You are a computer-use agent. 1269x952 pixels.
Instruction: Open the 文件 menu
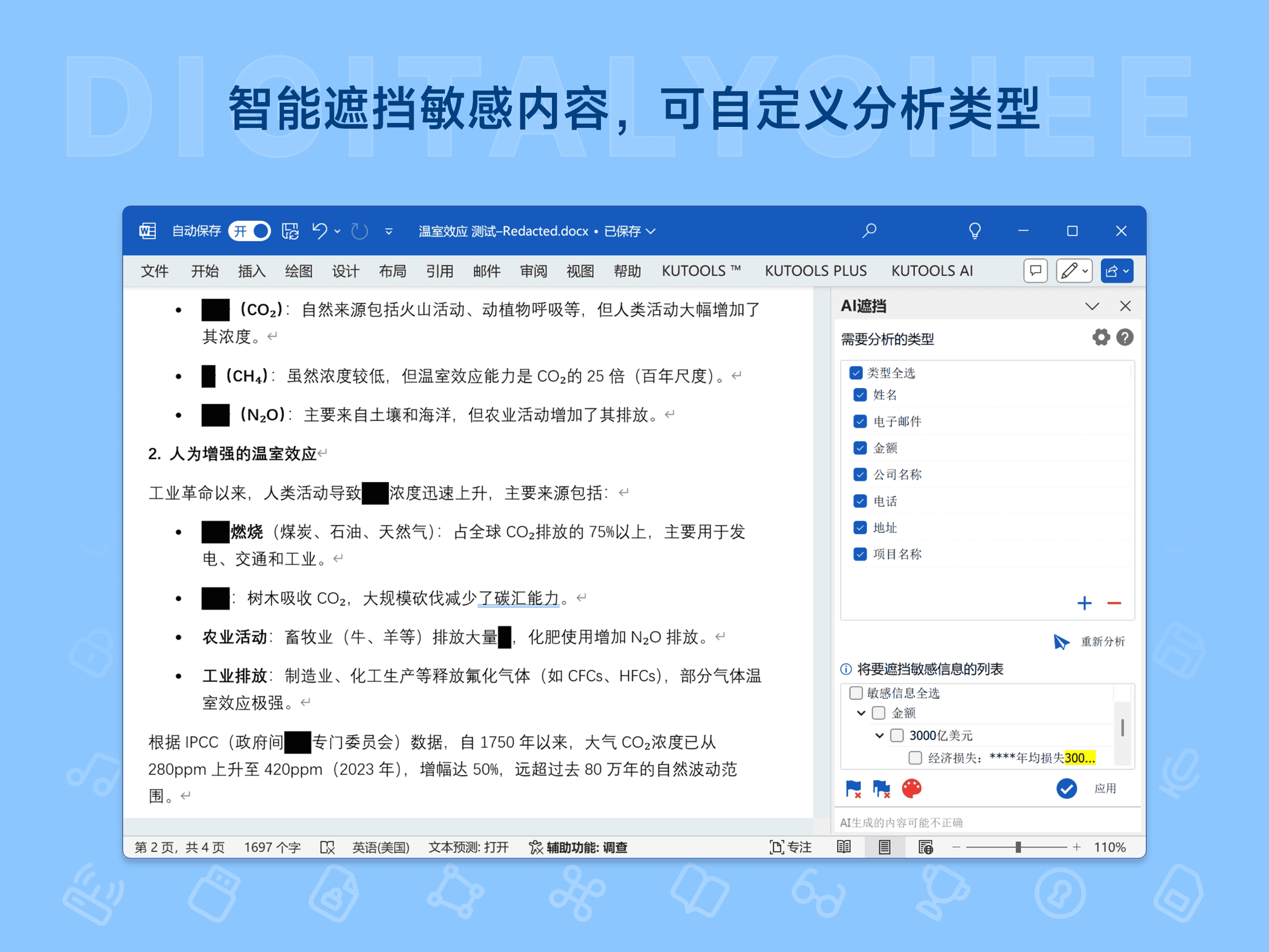[x=155, y=271]
